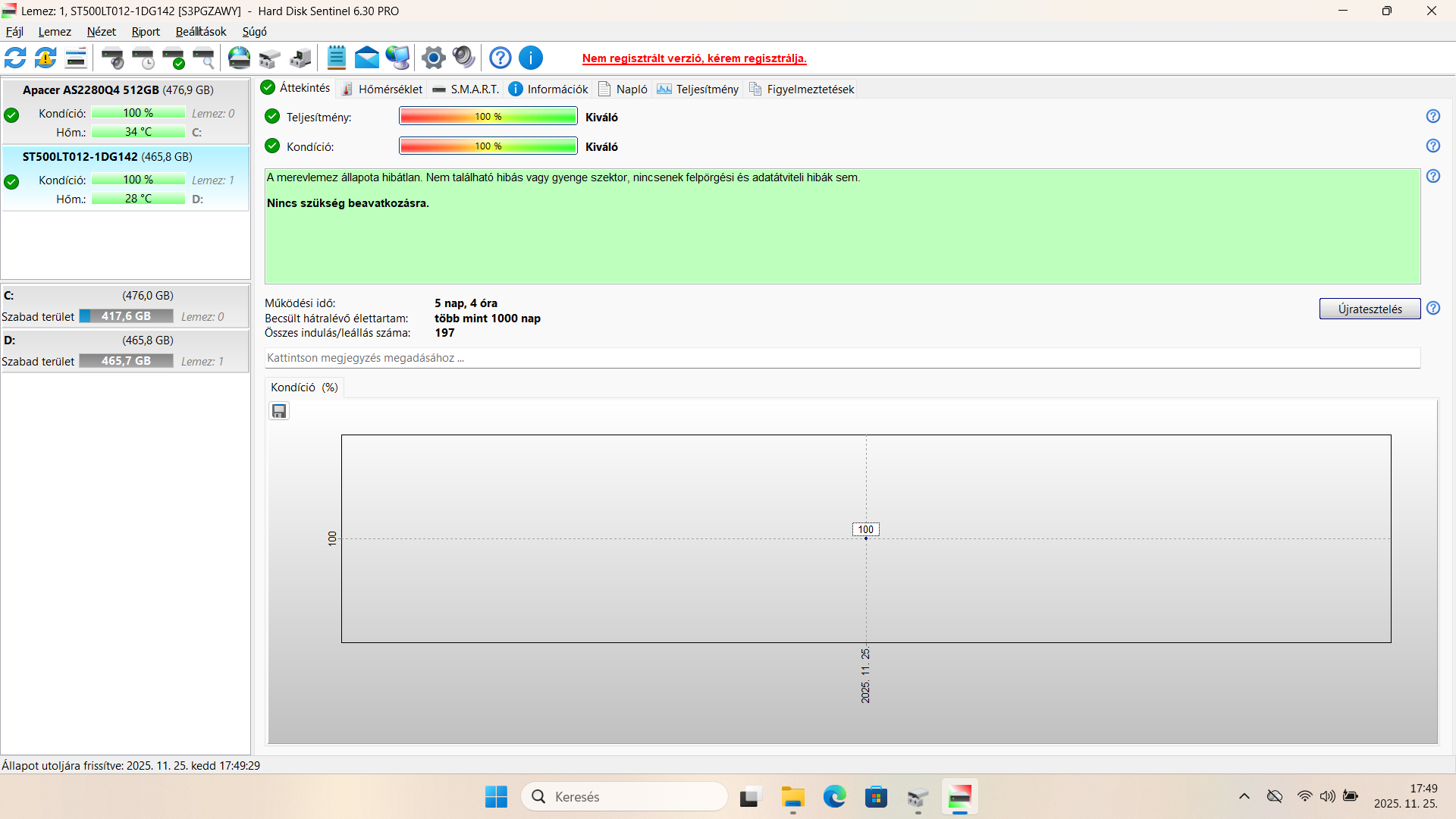1456x819 pixels.
Task: Click the comment field 'Kattintson megjegyzés megadásához'
Action: [x=842, y=358]
